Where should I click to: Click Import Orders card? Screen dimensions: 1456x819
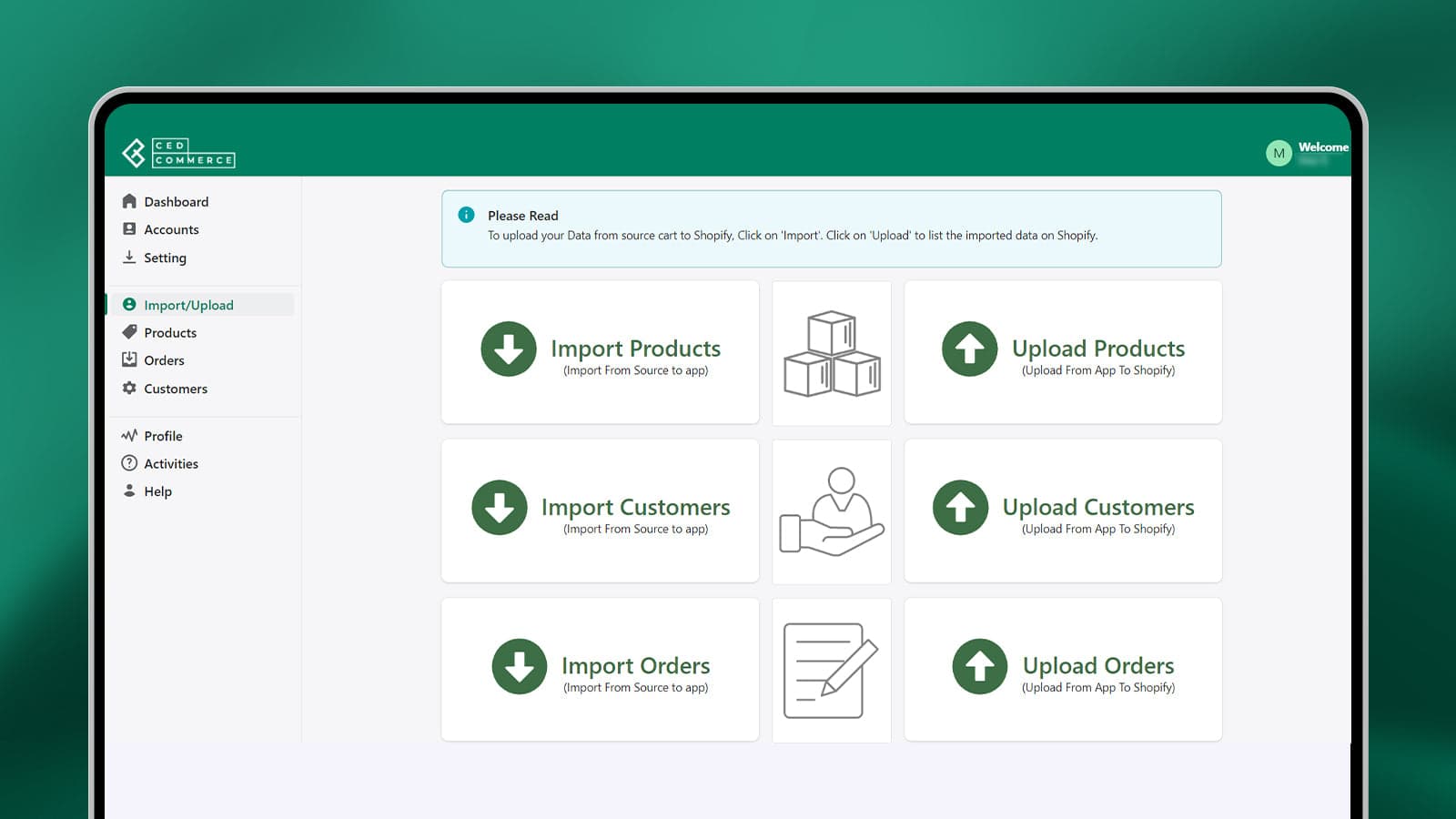click(x=600, y=669)
